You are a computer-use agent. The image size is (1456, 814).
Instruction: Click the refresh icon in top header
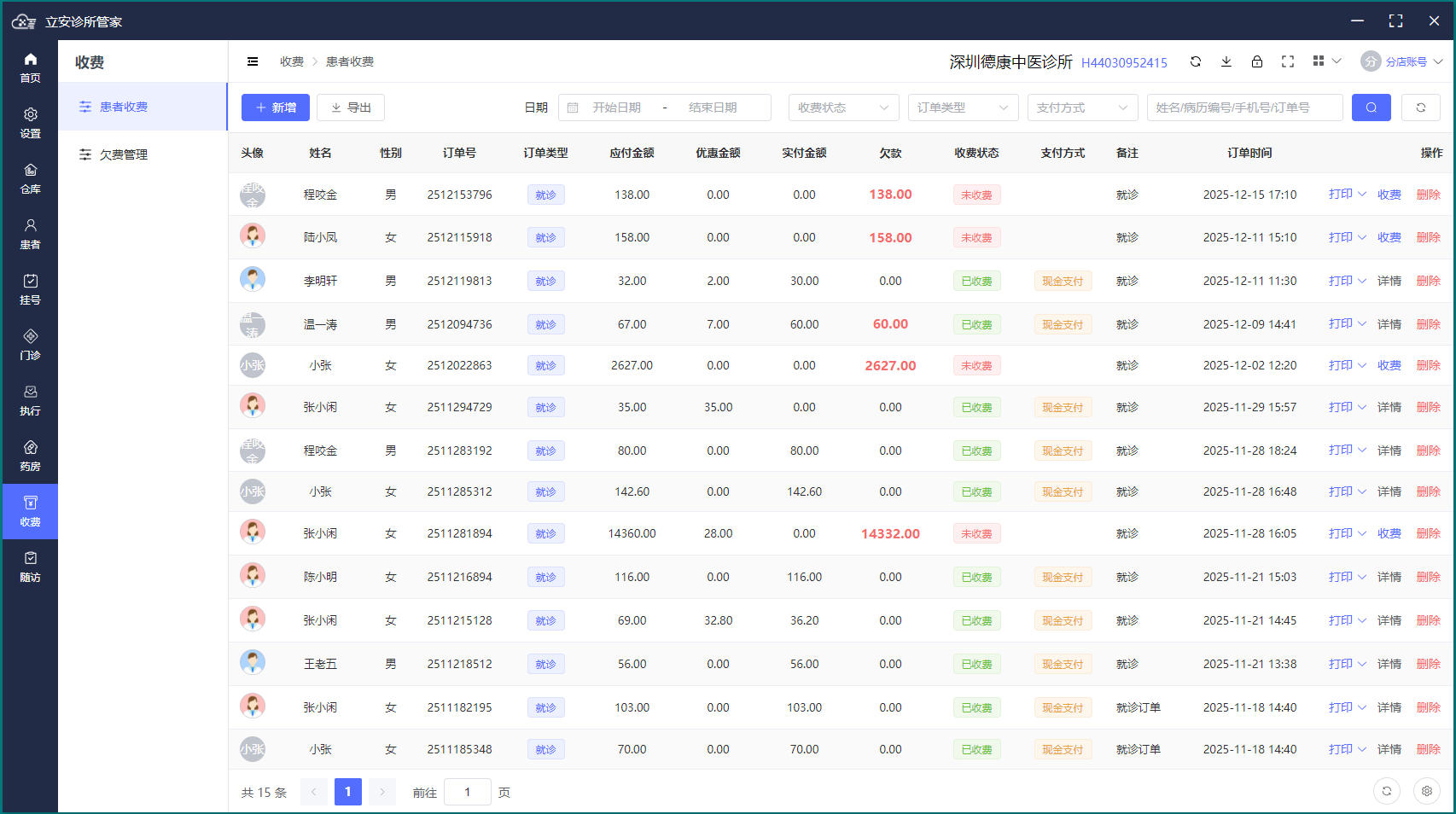click(x=1196, y=61)
